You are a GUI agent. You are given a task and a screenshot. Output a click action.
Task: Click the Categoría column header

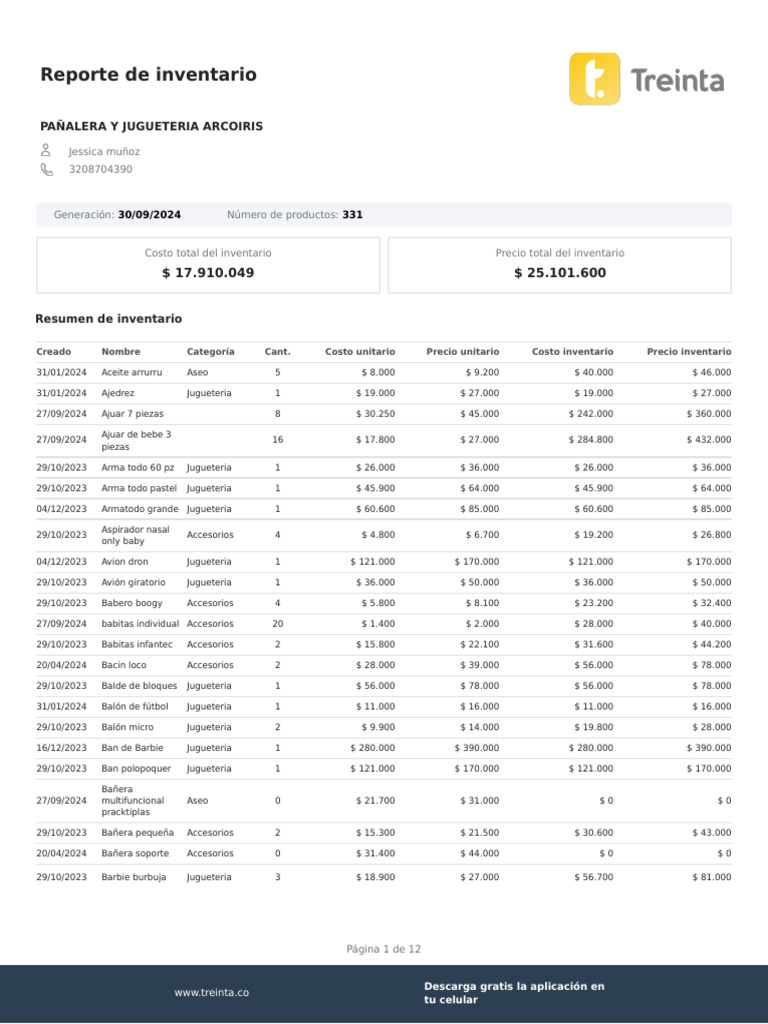210,352
